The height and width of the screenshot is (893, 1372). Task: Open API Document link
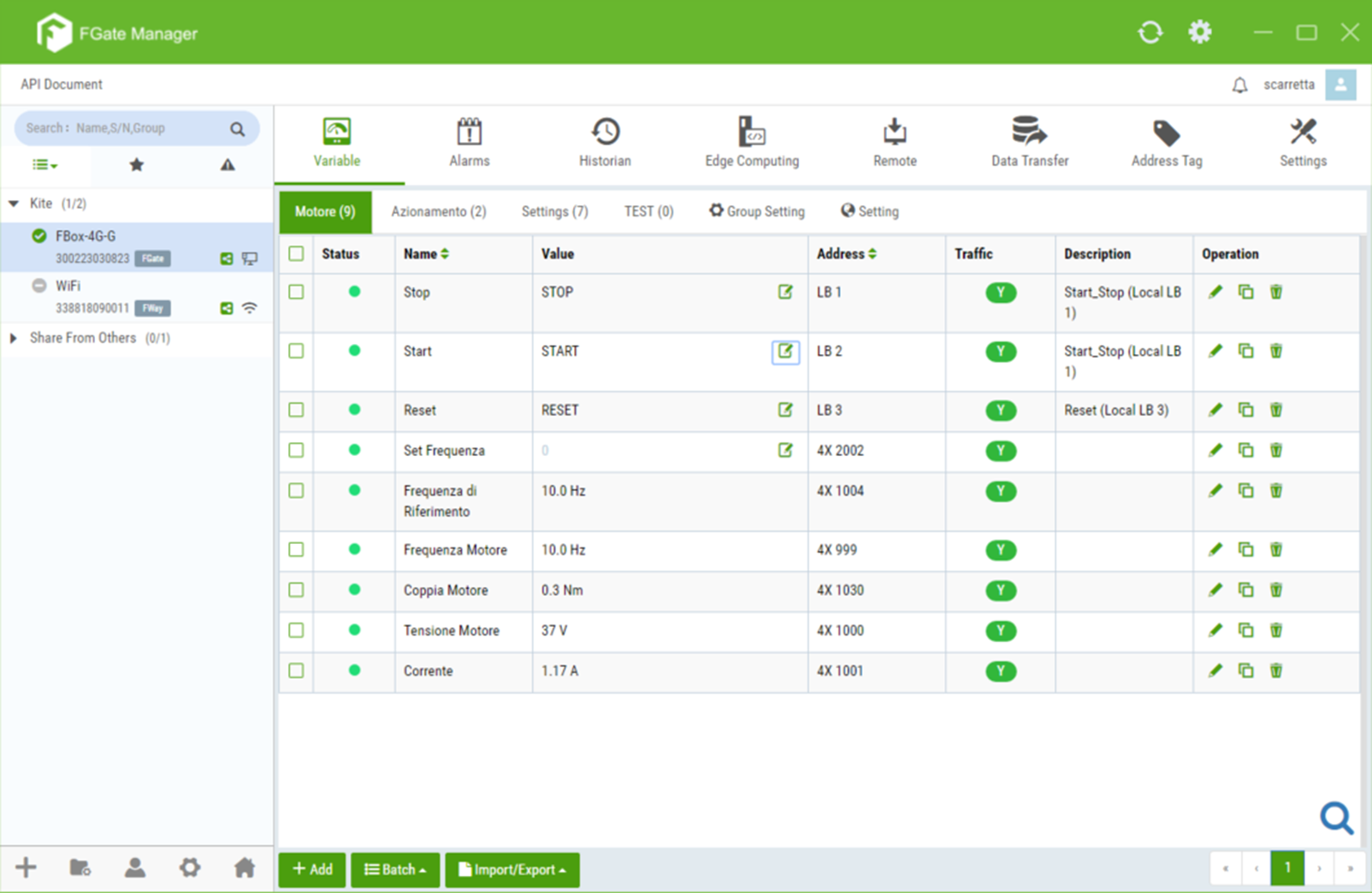62,85
